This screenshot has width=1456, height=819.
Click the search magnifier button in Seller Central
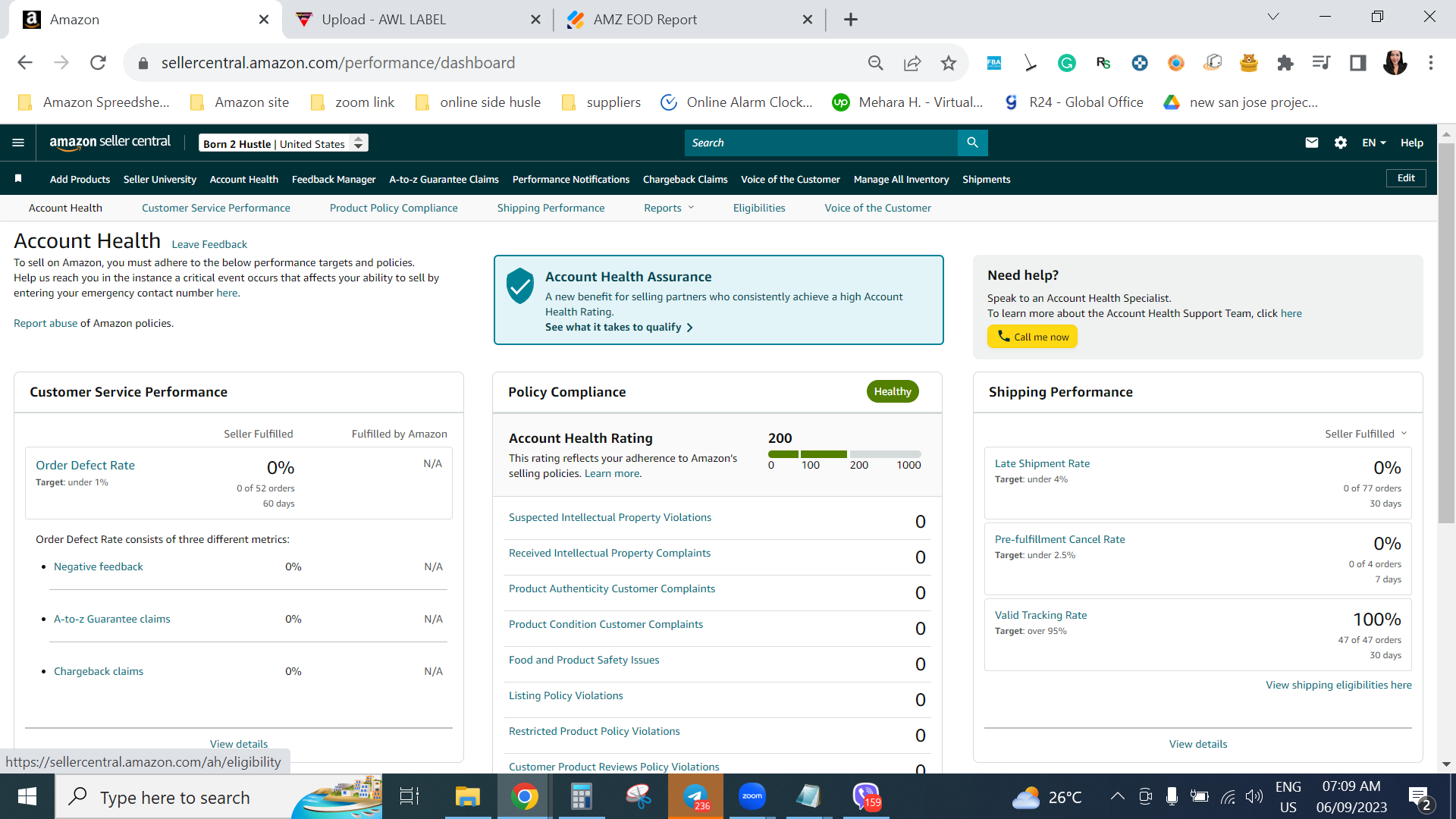(972, 143)
